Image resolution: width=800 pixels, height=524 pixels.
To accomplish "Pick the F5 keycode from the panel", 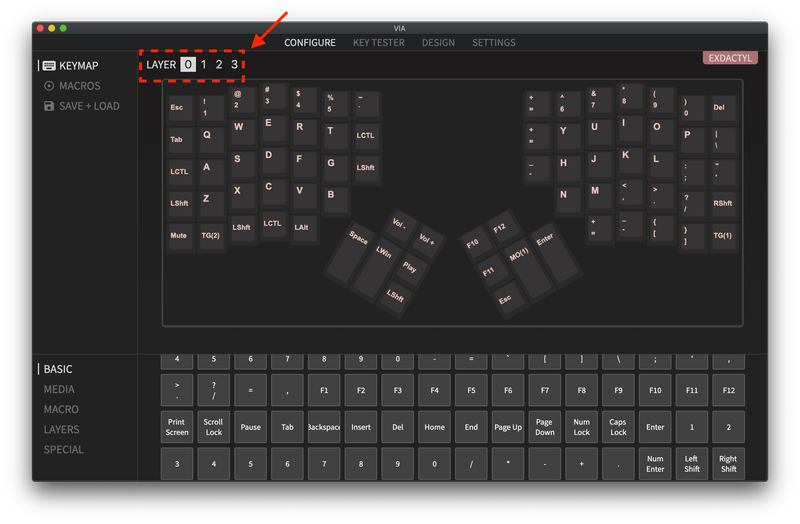I will 471,390.
